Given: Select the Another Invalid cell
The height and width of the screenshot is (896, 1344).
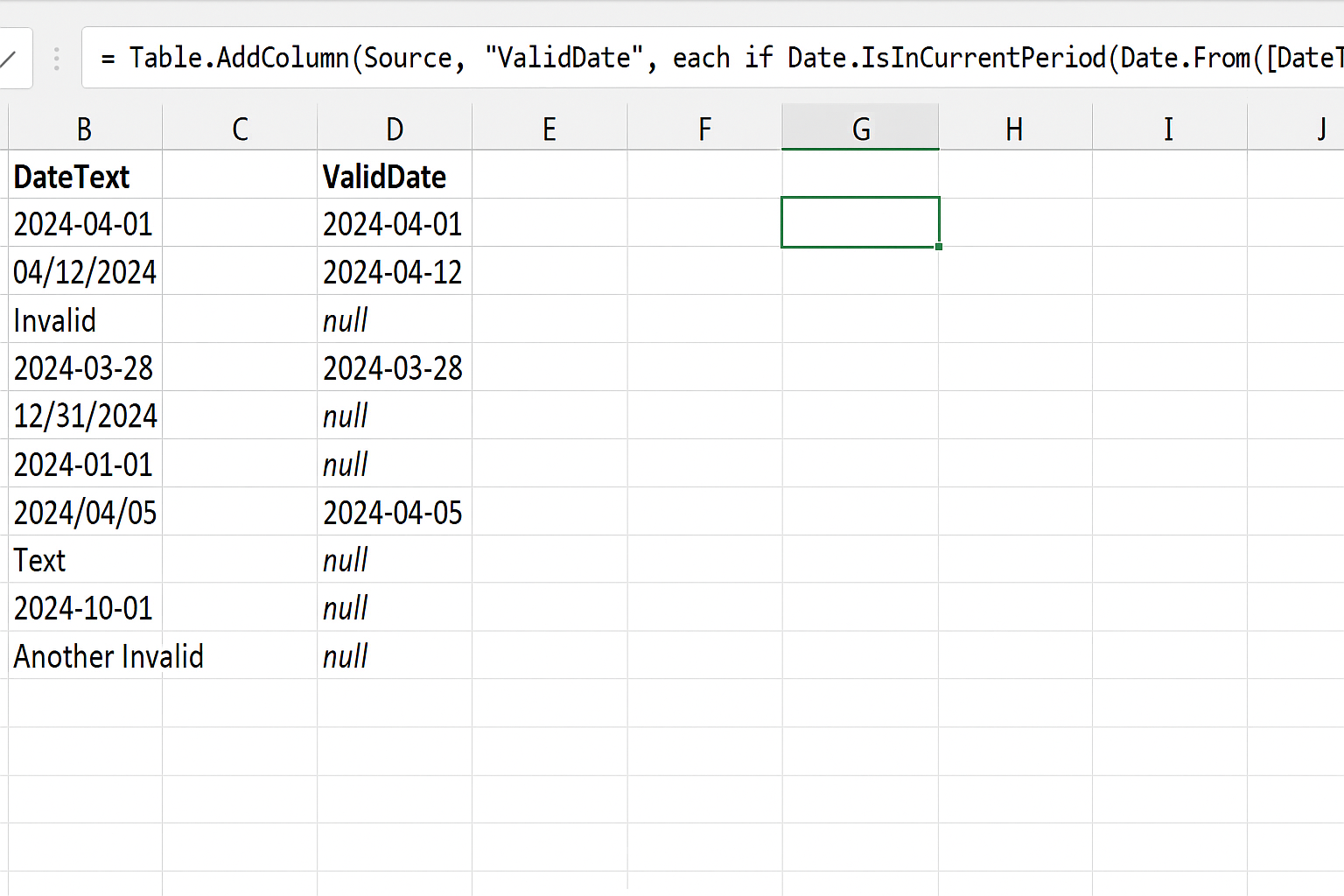Looking at the screenshot, I should tap(85, 656).
